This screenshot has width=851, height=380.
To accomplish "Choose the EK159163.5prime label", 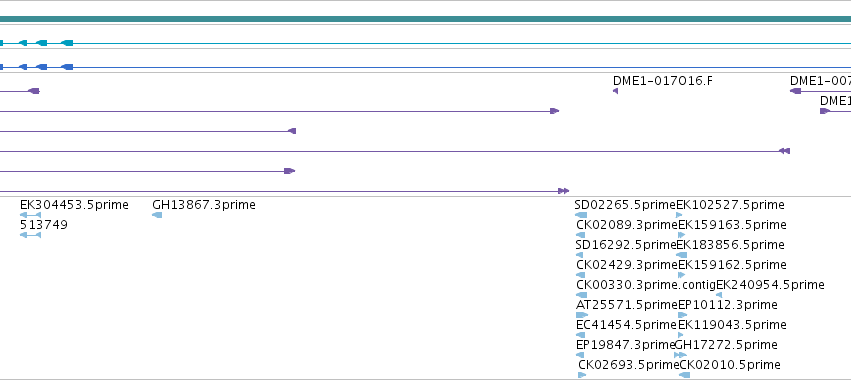I will tap(733, 225).
